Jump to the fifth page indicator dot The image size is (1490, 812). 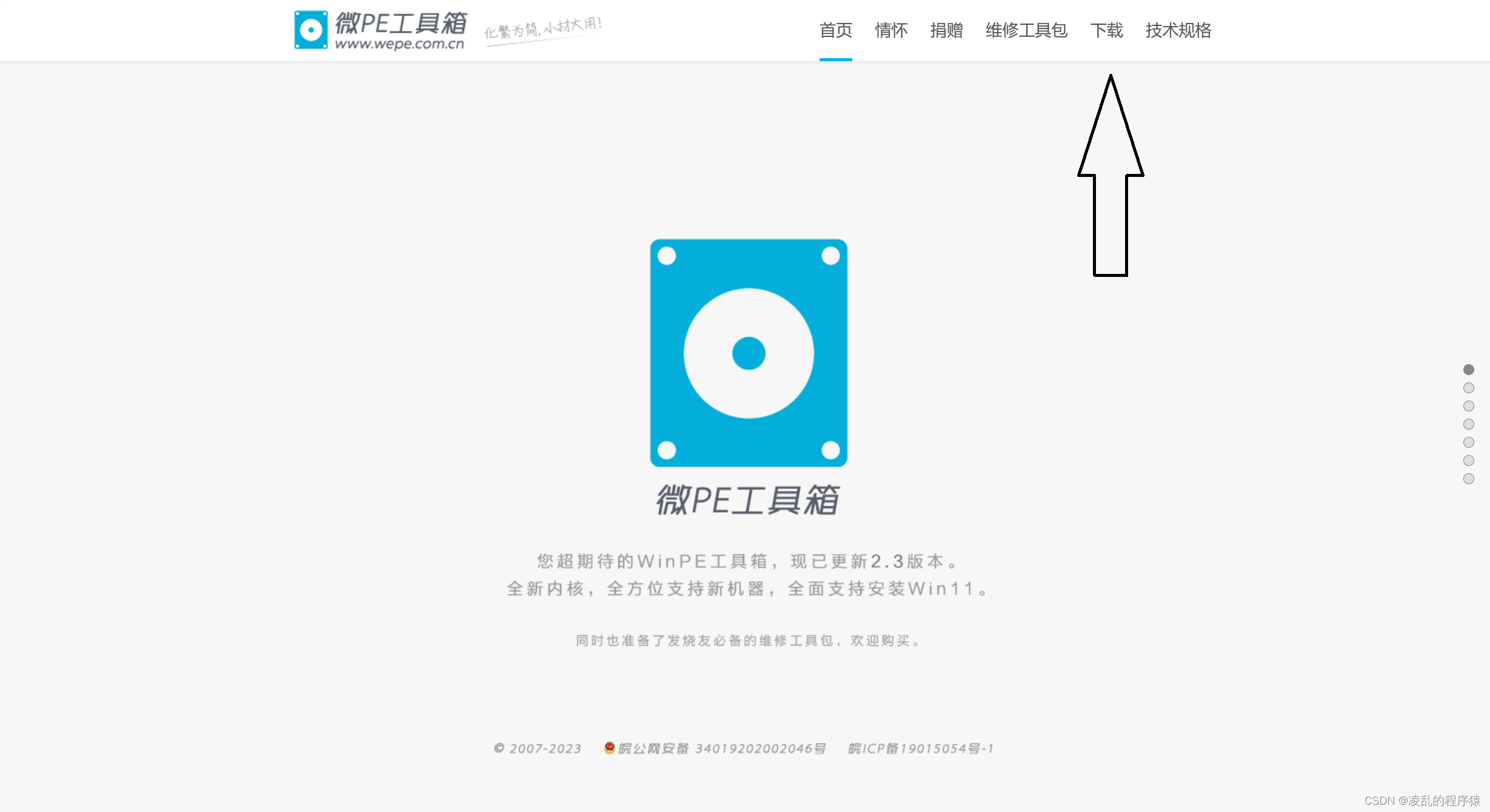1468,442
